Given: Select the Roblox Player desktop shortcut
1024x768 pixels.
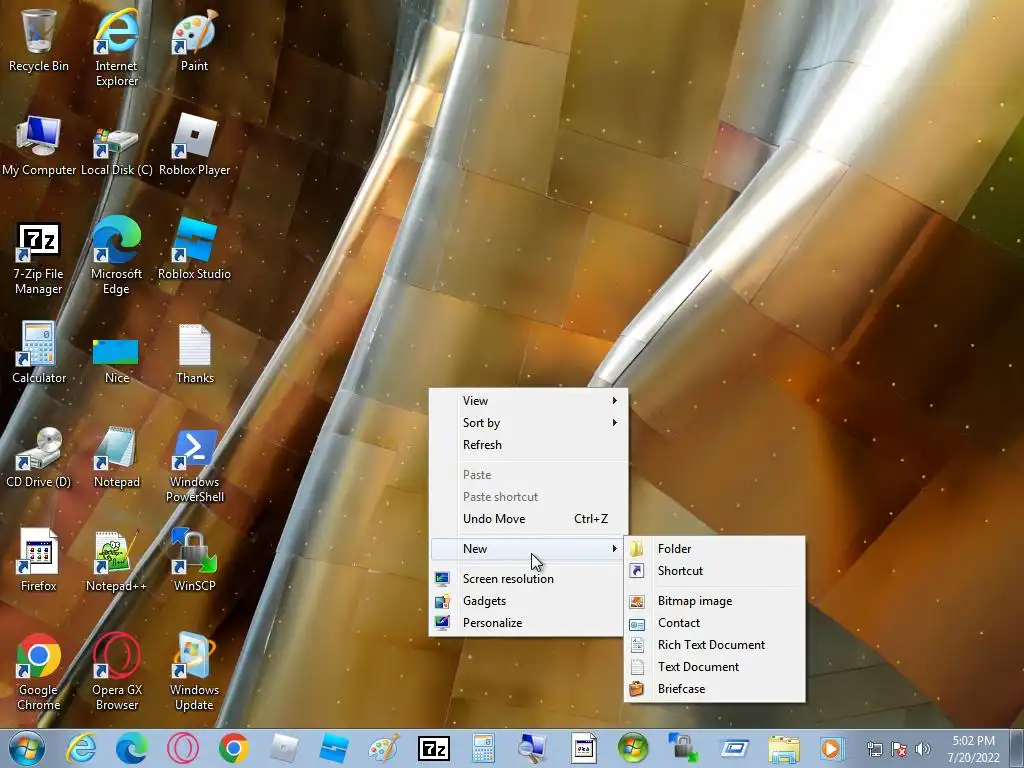Looking at the screenshot, I should [195, 145].
